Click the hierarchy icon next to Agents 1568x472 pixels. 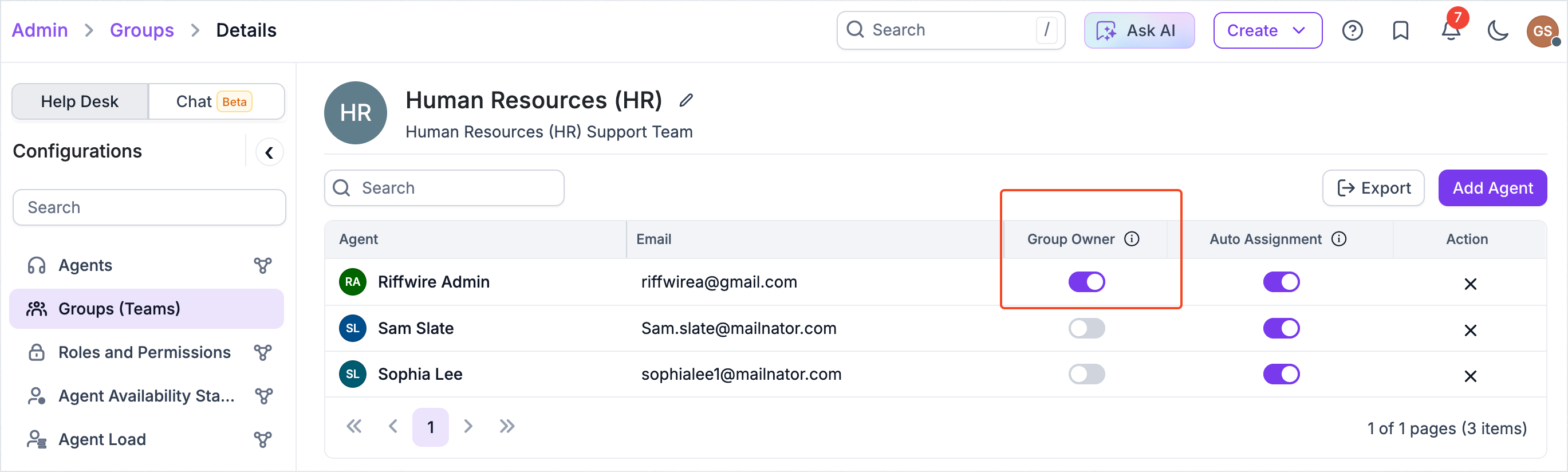(262, 266)
